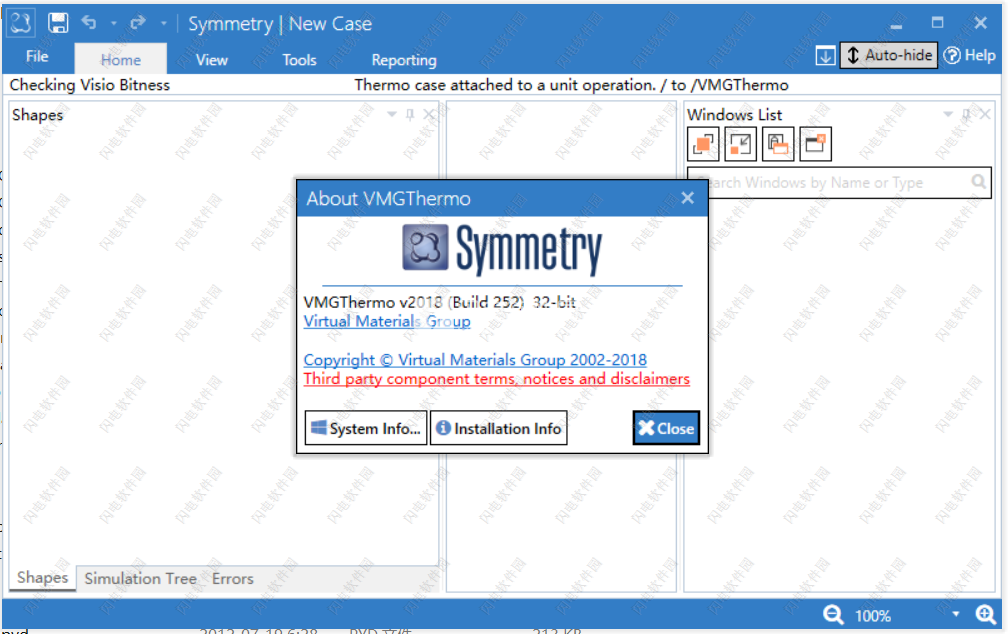Switch to the Simulation Tree tab

point(140,579)
